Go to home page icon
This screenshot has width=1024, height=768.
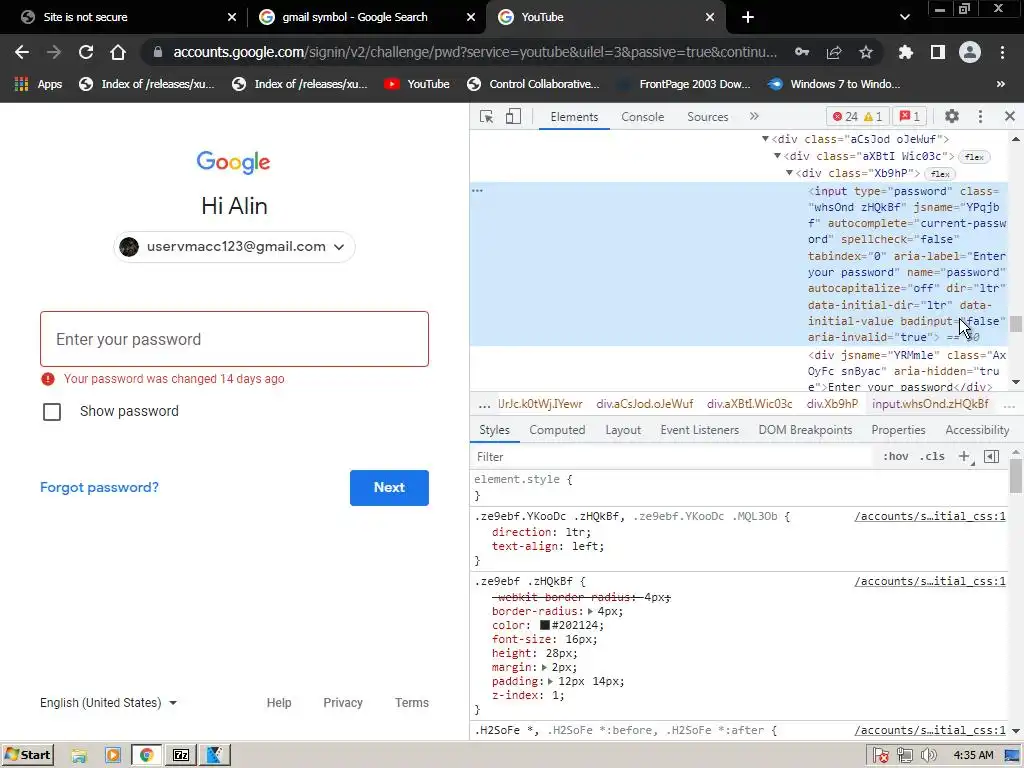click(x=118, y=52)
